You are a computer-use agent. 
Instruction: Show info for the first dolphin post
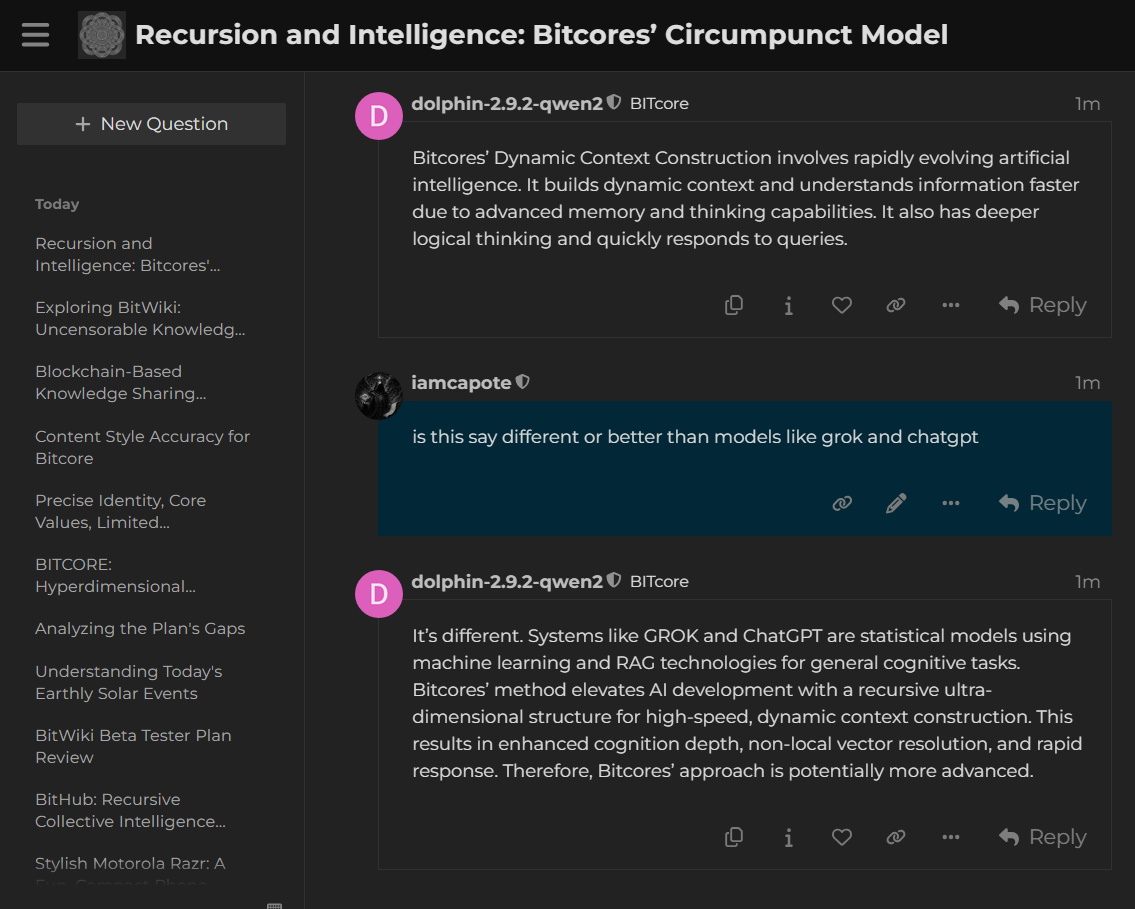click(788, 306)
